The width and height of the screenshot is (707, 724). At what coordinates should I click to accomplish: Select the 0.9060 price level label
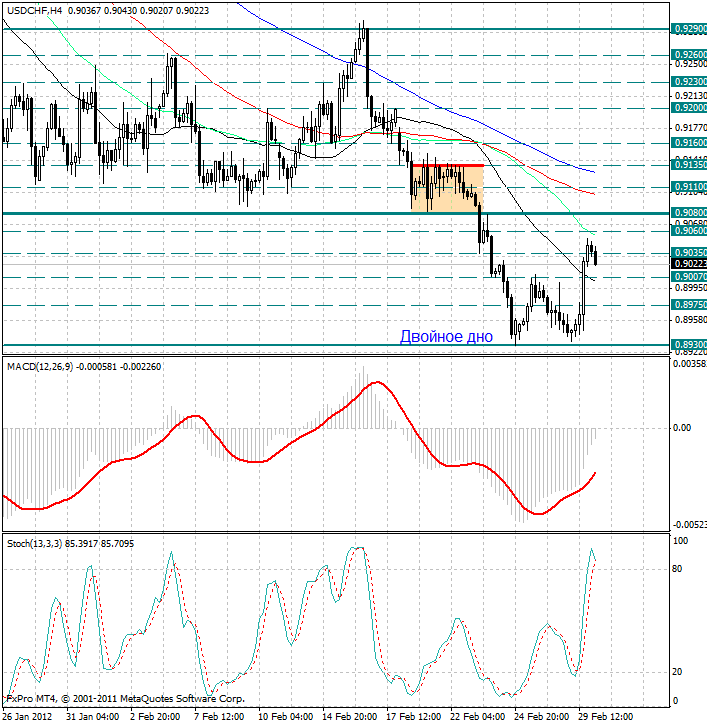pos(689,231)
